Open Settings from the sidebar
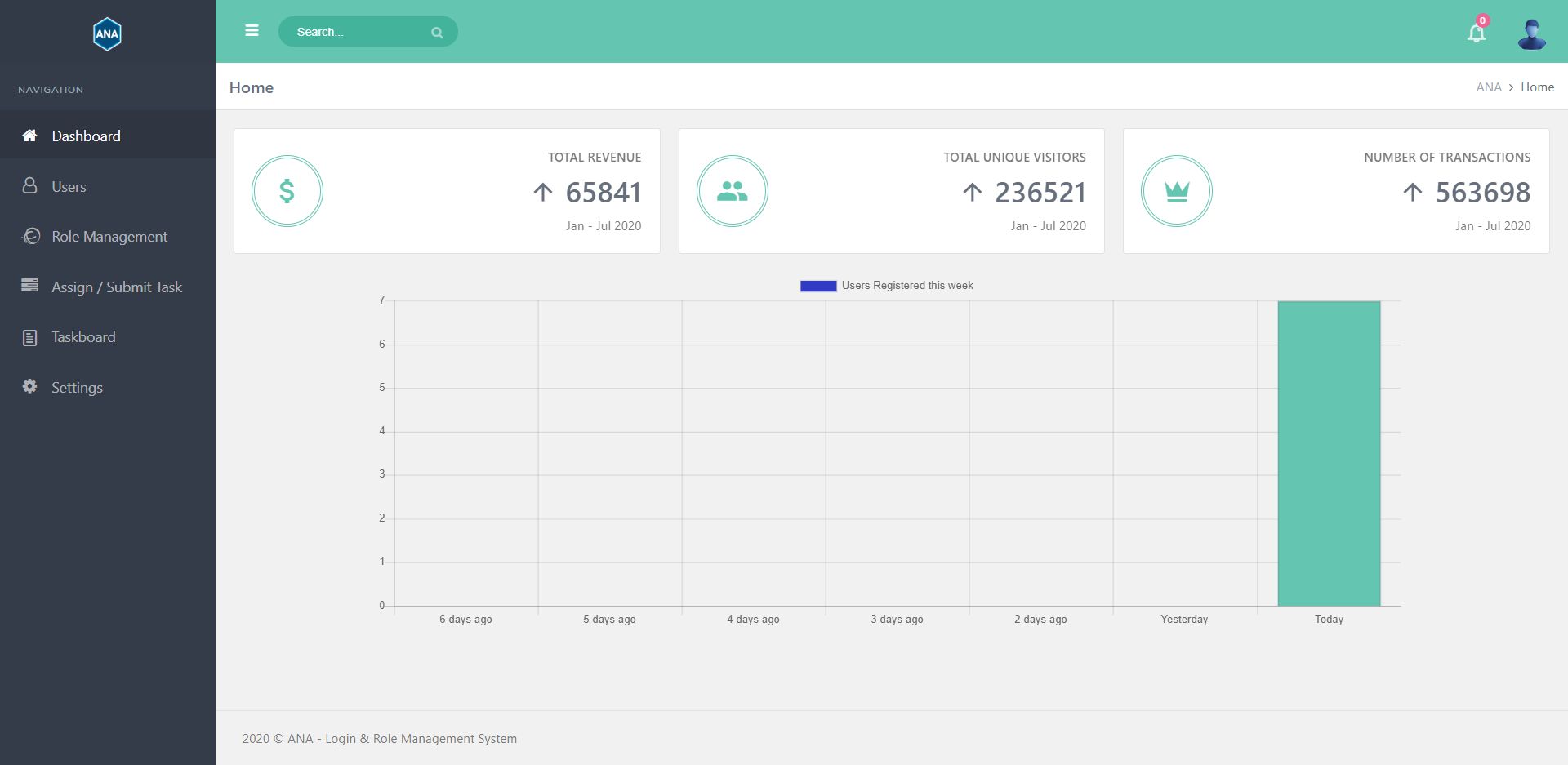This screenshot has height=765, width=1568. pyautogui.click(x=77, y=388)
